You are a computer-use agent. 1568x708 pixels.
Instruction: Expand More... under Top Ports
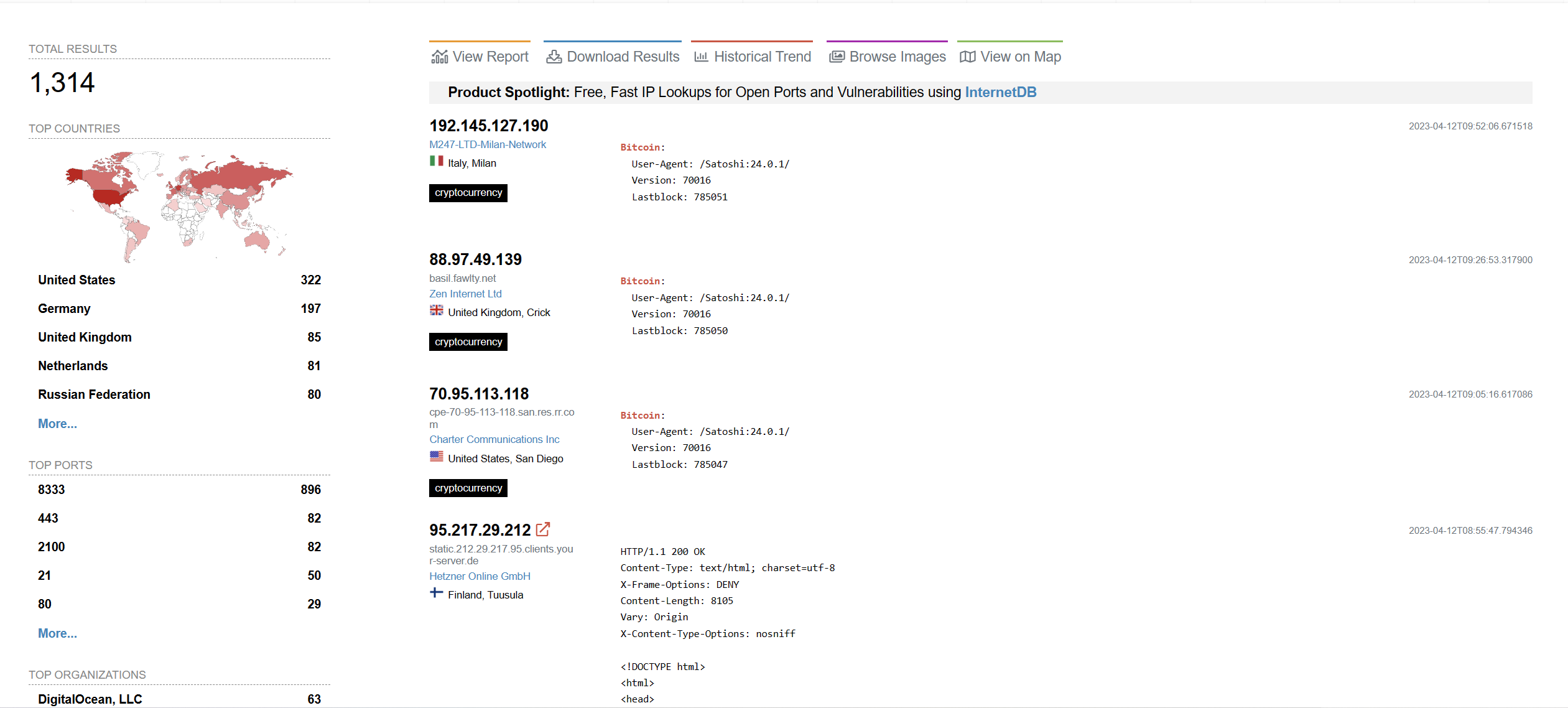(57, 633)
